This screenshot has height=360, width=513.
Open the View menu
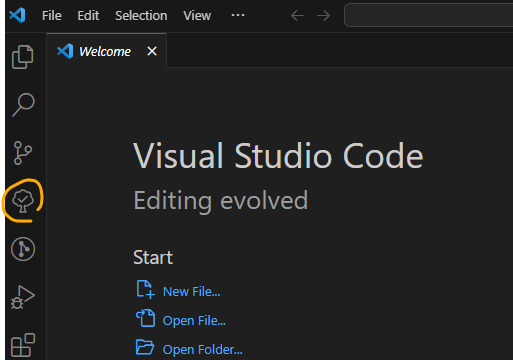197,15
